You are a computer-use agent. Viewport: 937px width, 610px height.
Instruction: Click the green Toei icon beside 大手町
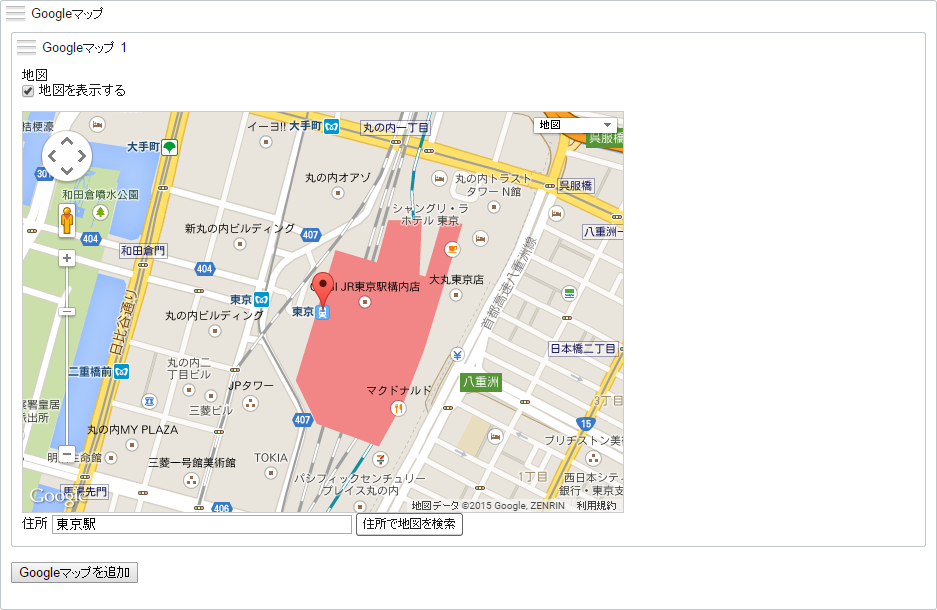click(170, 147)
